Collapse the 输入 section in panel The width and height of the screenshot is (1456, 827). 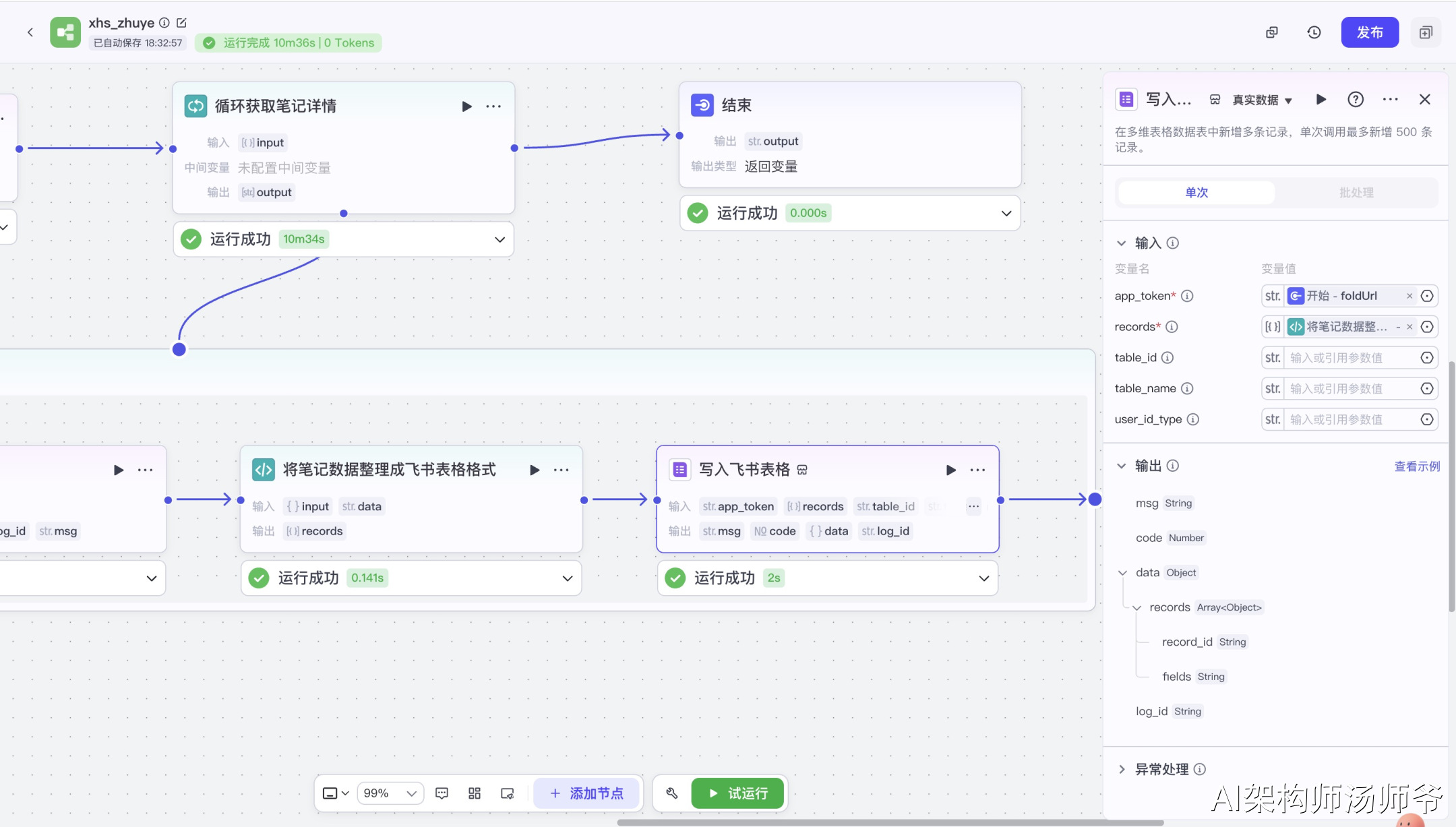[x=1122, y=243]
